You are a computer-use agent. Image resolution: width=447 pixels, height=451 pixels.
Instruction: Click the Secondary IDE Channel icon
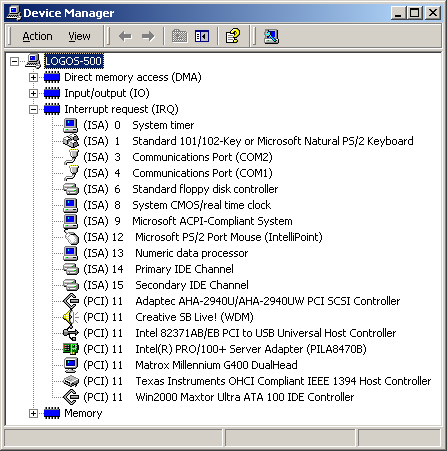[x=71, y=285]
